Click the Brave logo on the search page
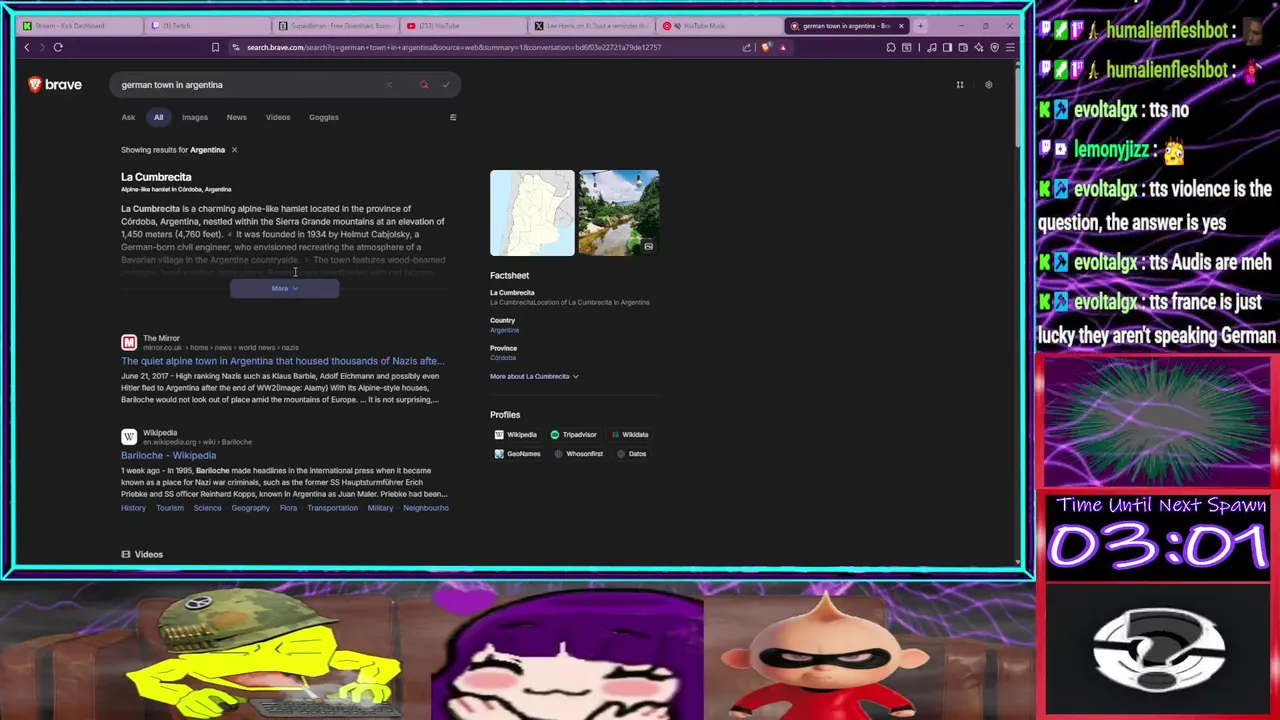 55,85
